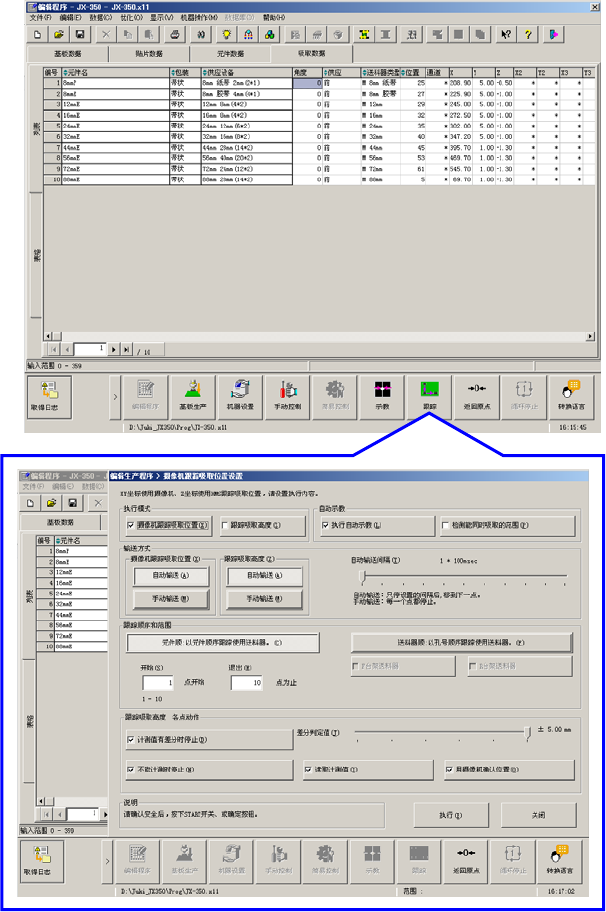Click the 退出(E) end point input field
The height and width of the screenshot is (912, 606).
click(x=247, y=683)
